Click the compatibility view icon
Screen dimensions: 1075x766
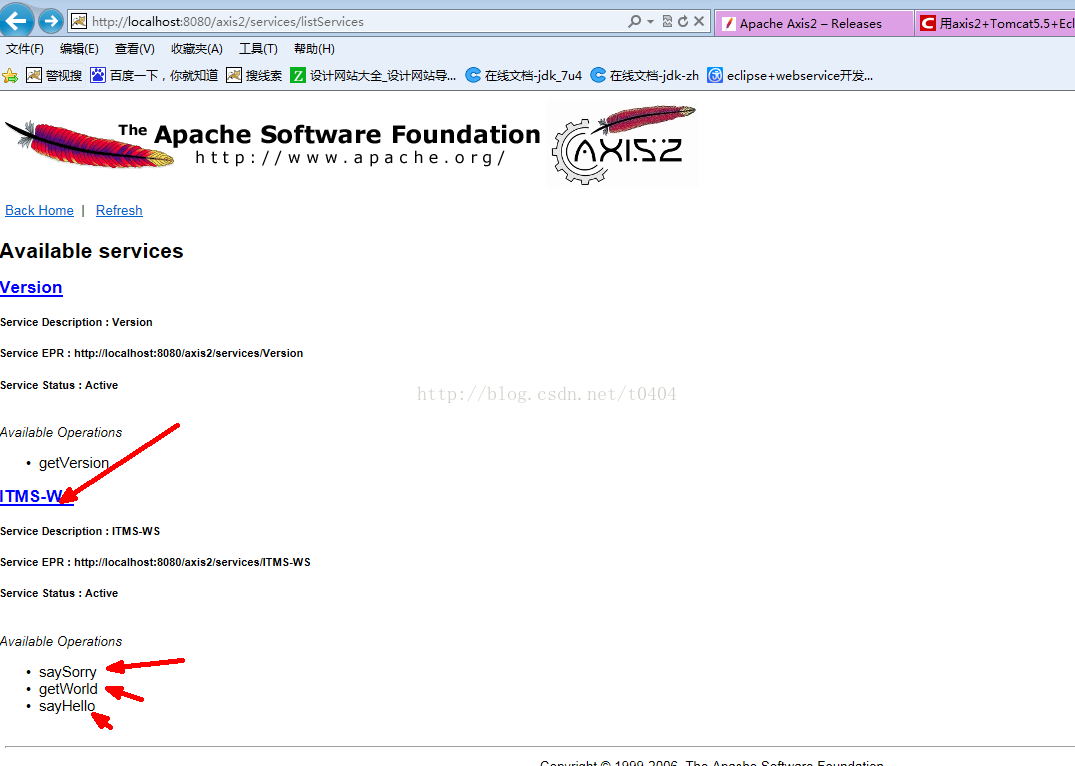point(667,21)
